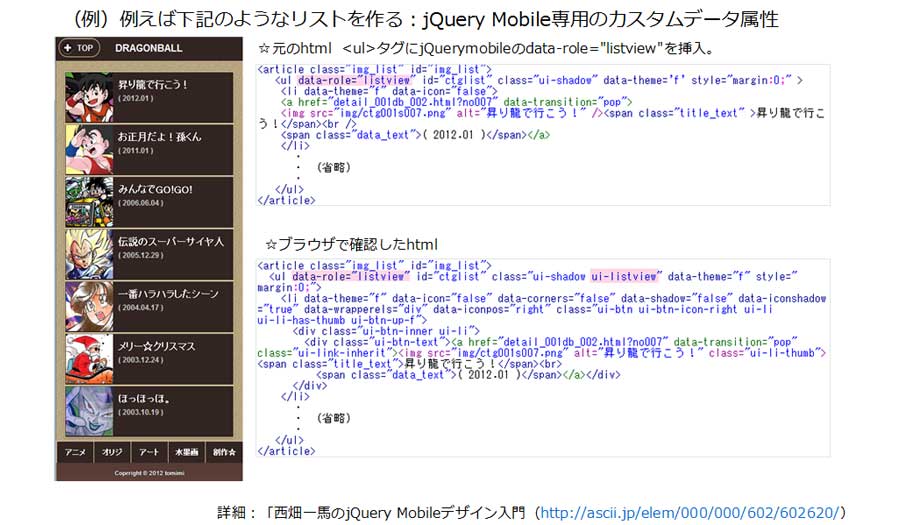Click the '☆元のhtml' heading text
The image size is (900, 525).
295,49
